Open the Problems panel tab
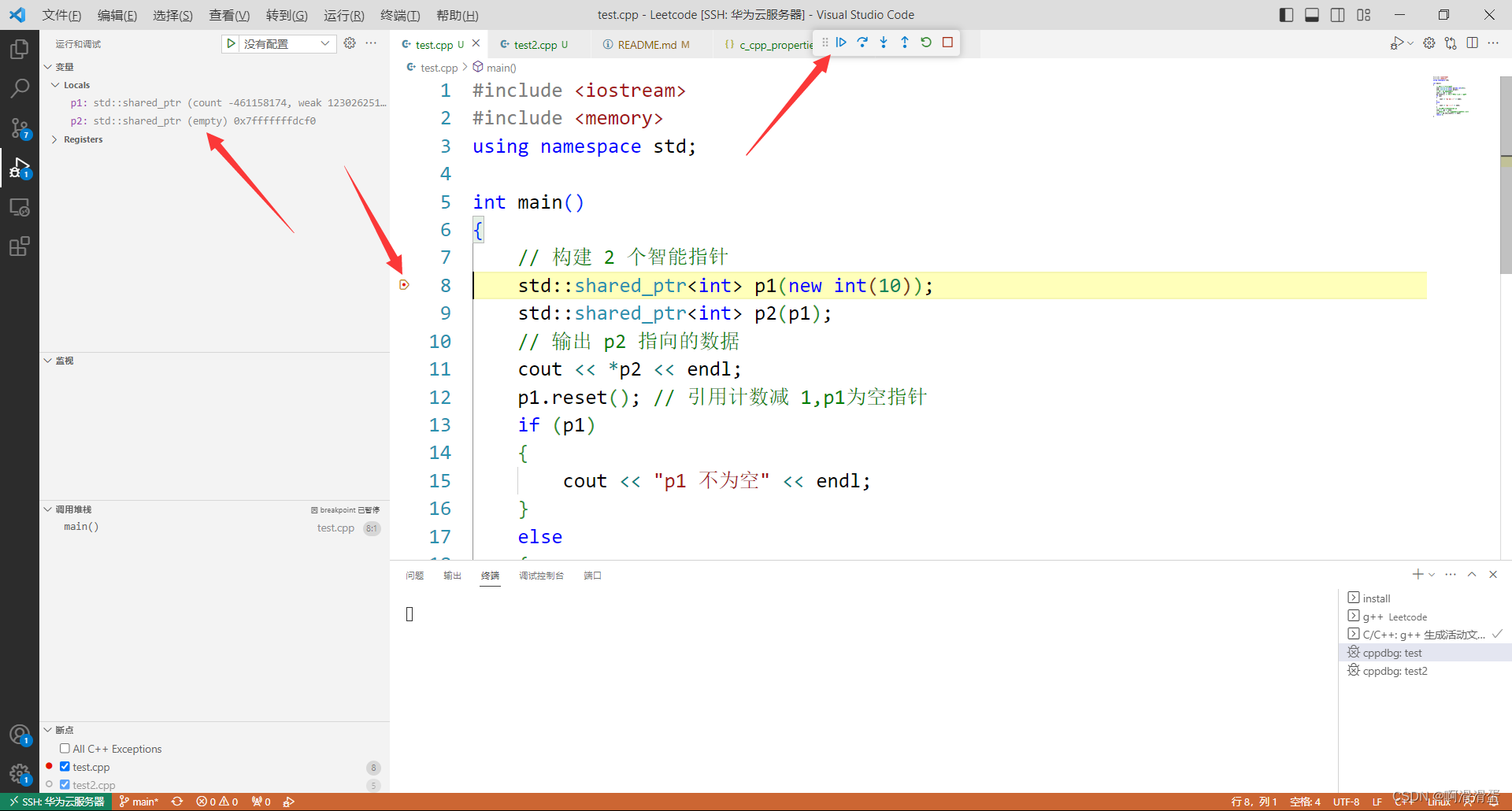This screenshot has width=1512, height=811. (415, 576)
